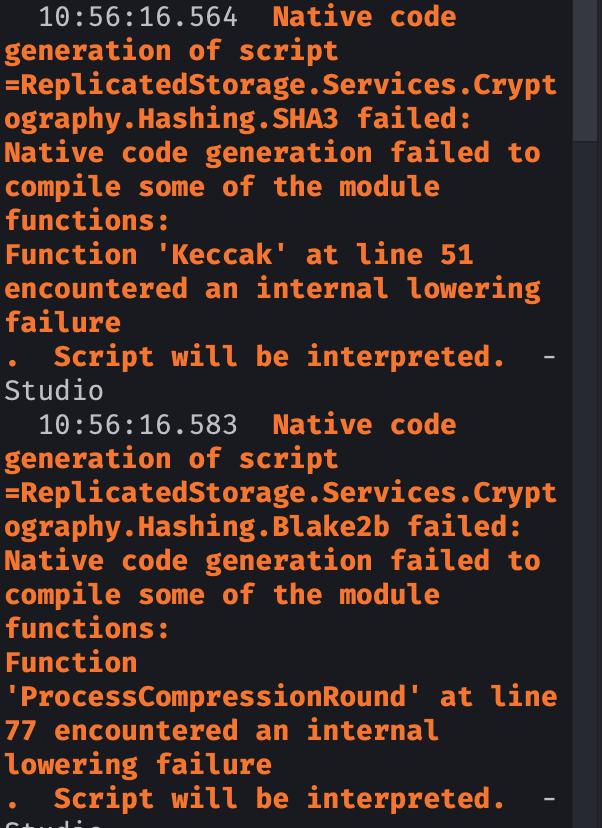Click the 10:56:16.564 timestamp
602x828 pixels.
click(x=138, y=17)
